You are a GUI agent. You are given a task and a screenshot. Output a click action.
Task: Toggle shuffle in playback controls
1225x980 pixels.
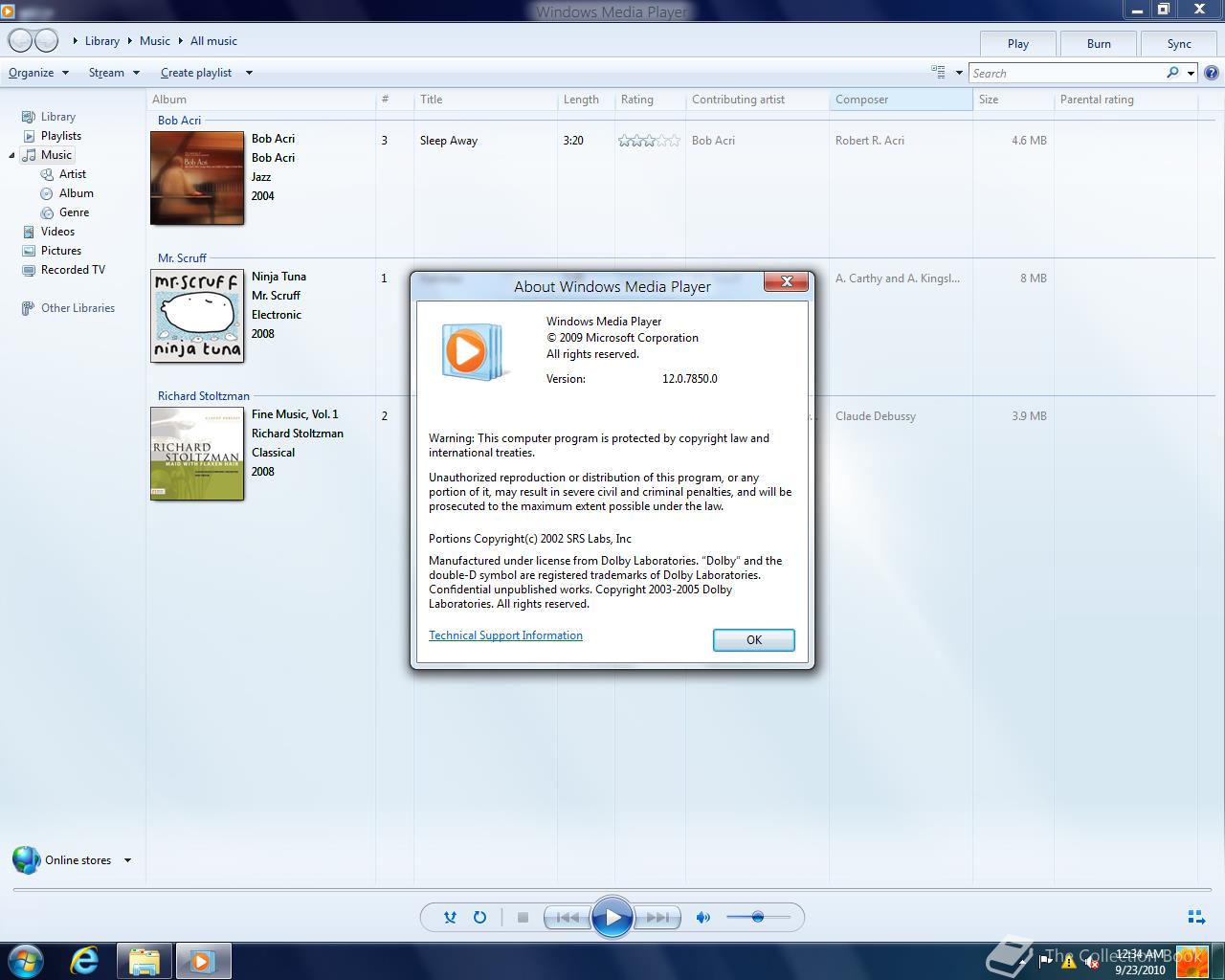pyautogui.click(x=450, y=917)
